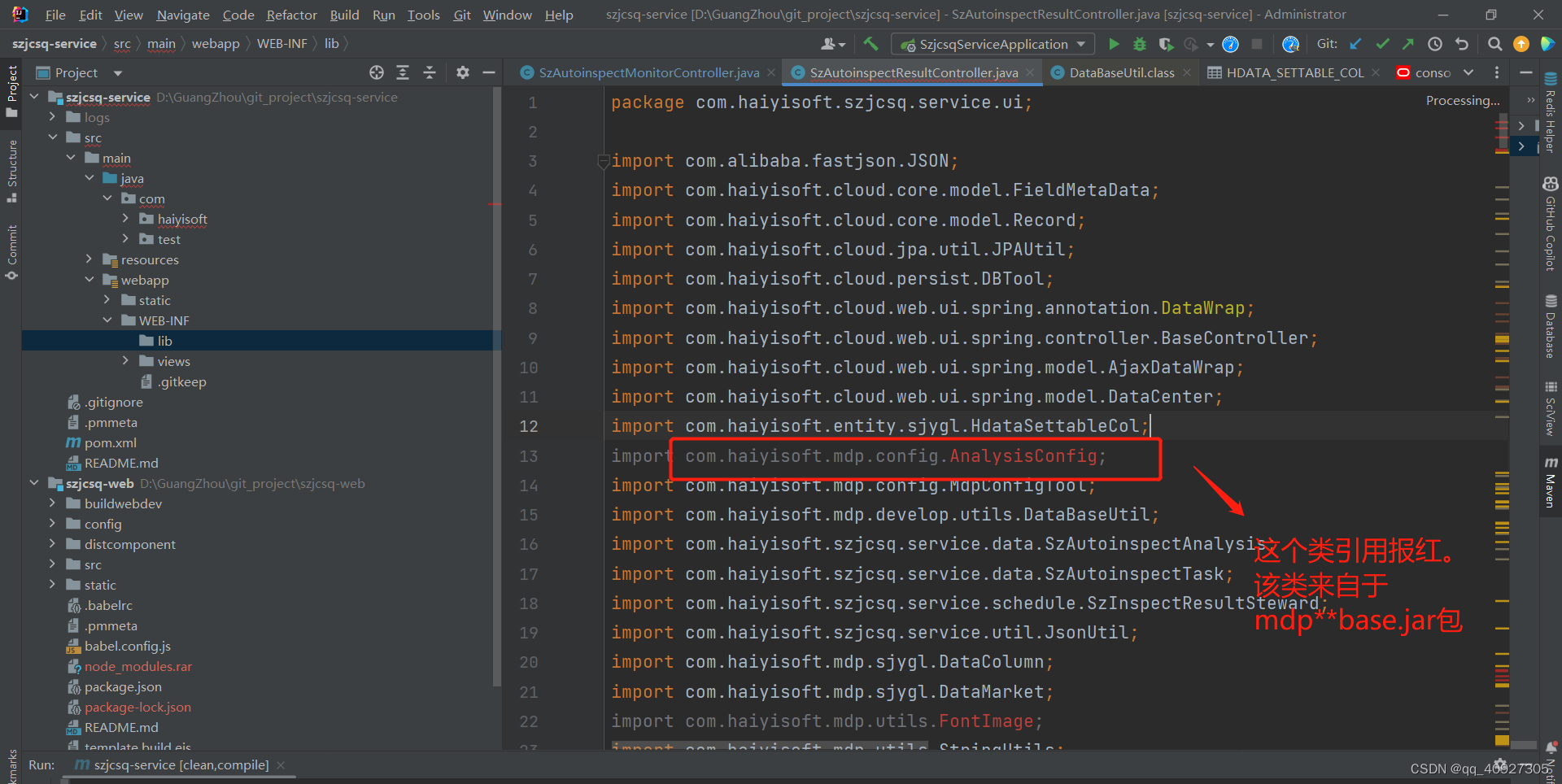This screenshot has width=1562, height=784.
Task: Open the Structure tool window
Action: pyautogui.click(x=11, y=172)
